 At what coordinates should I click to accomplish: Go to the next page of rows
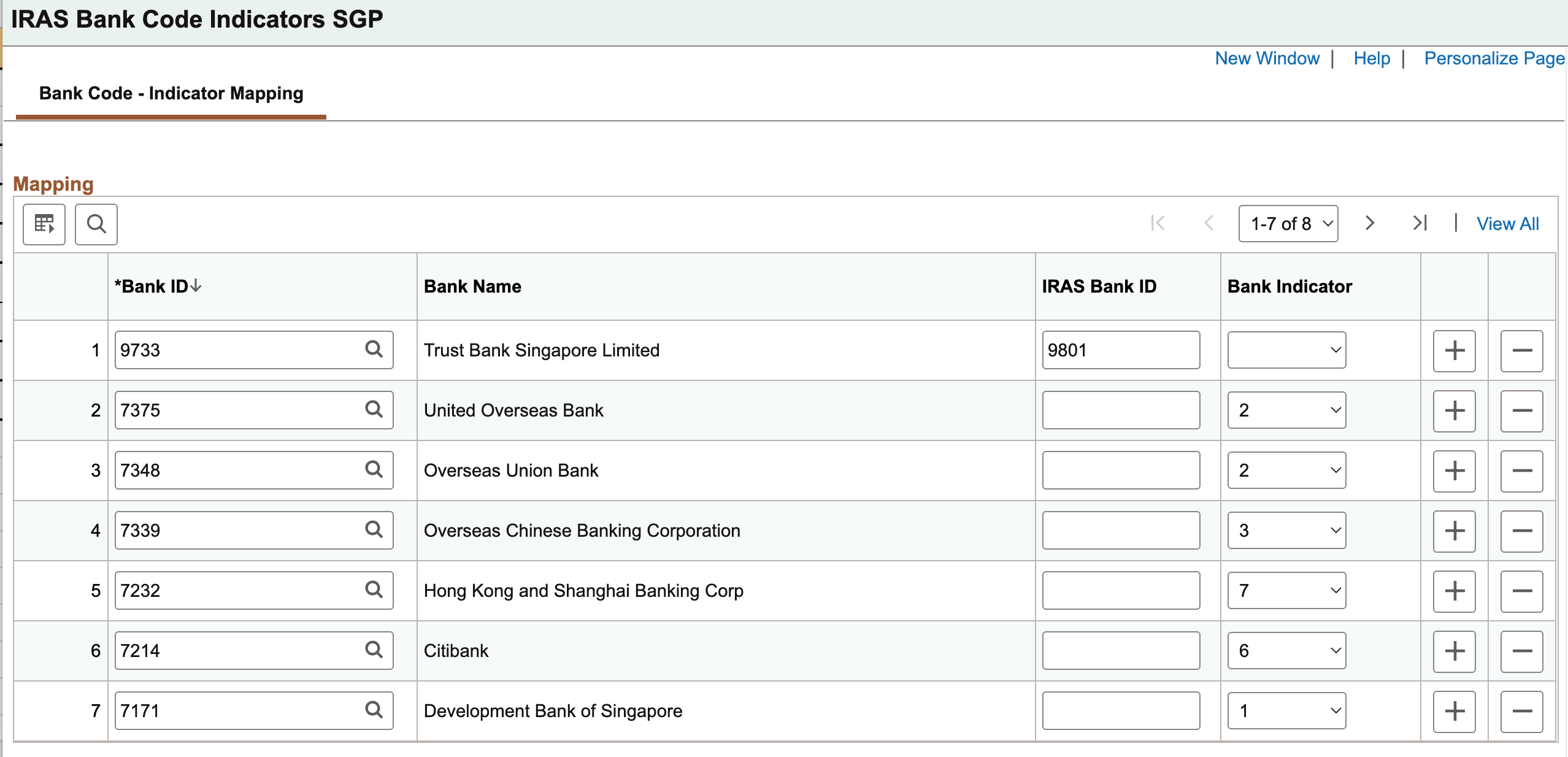coord(1370,223)
